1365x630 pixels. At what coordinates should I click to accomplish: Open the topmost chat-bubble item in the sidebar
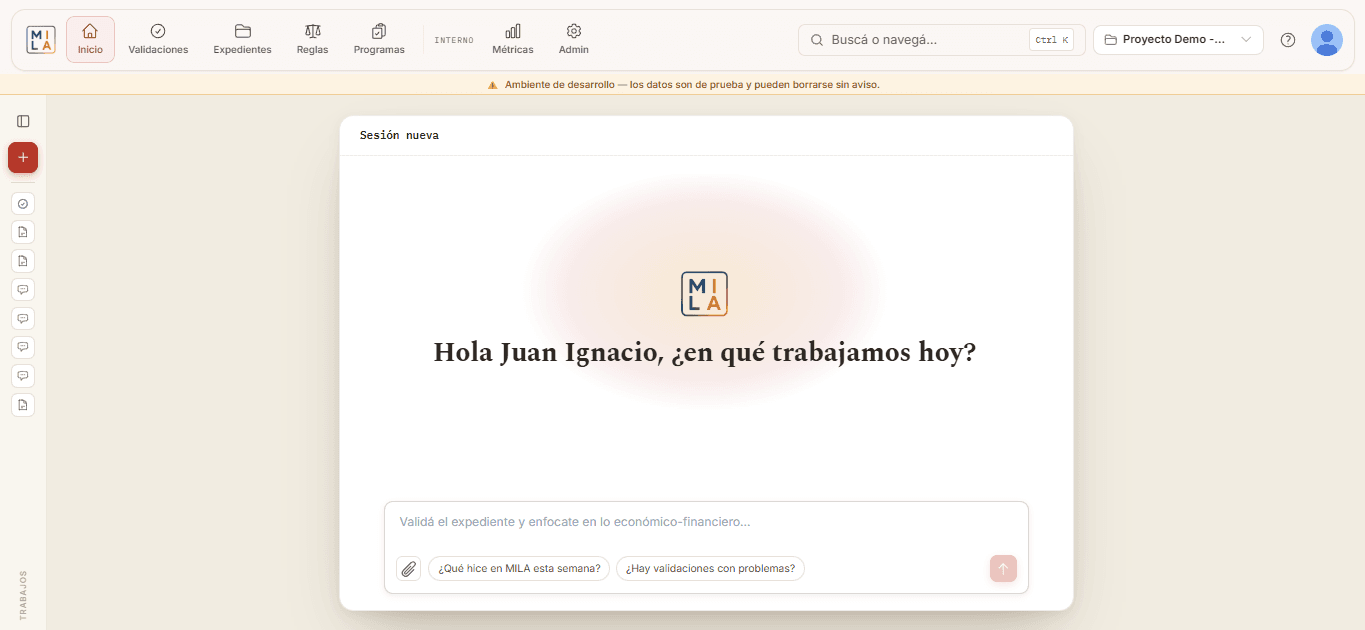[23, 290]
